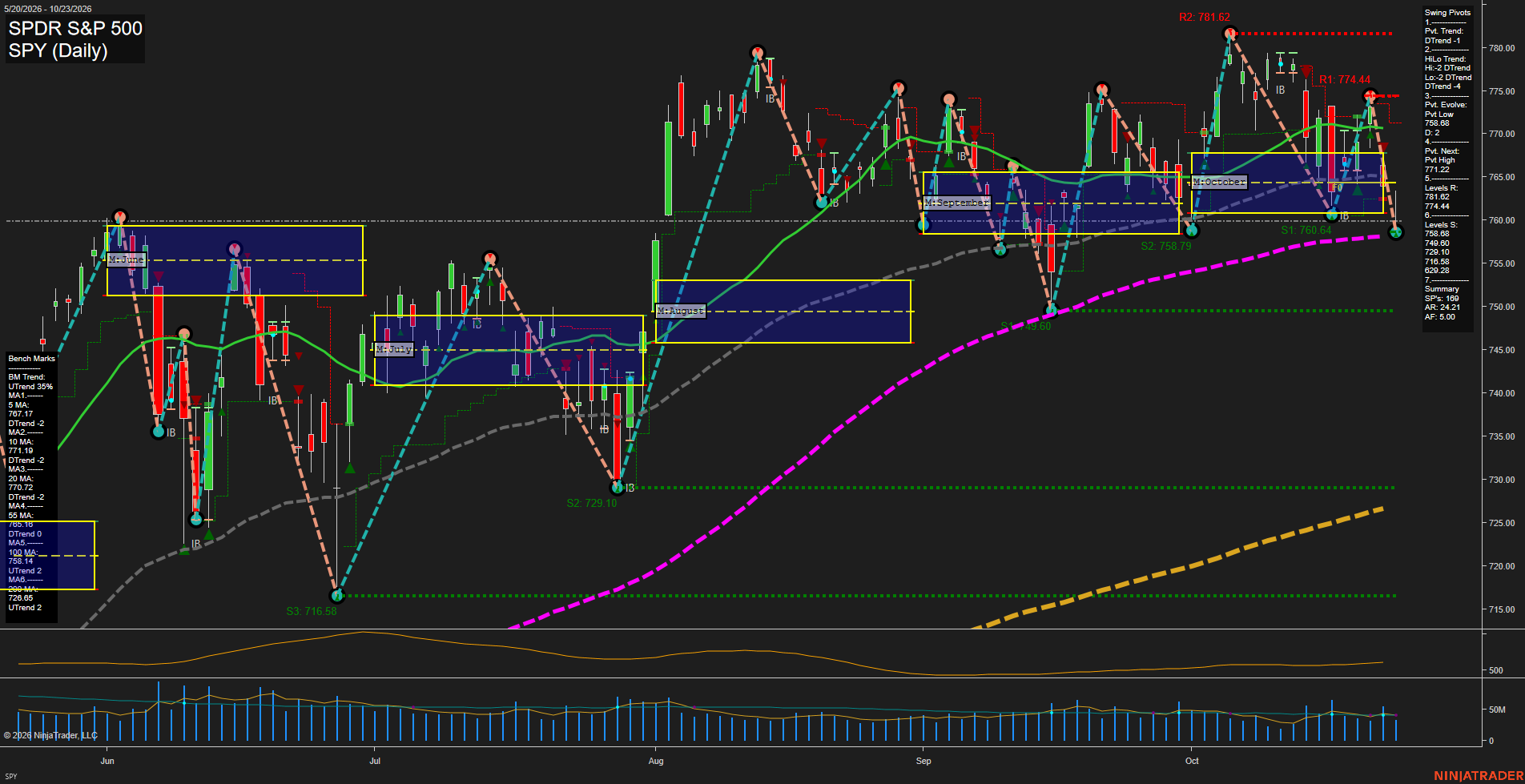Click the R1: 774.44 resistance label
The height and width of the screenshot is (784, 1525).
tap(1345, 79)
